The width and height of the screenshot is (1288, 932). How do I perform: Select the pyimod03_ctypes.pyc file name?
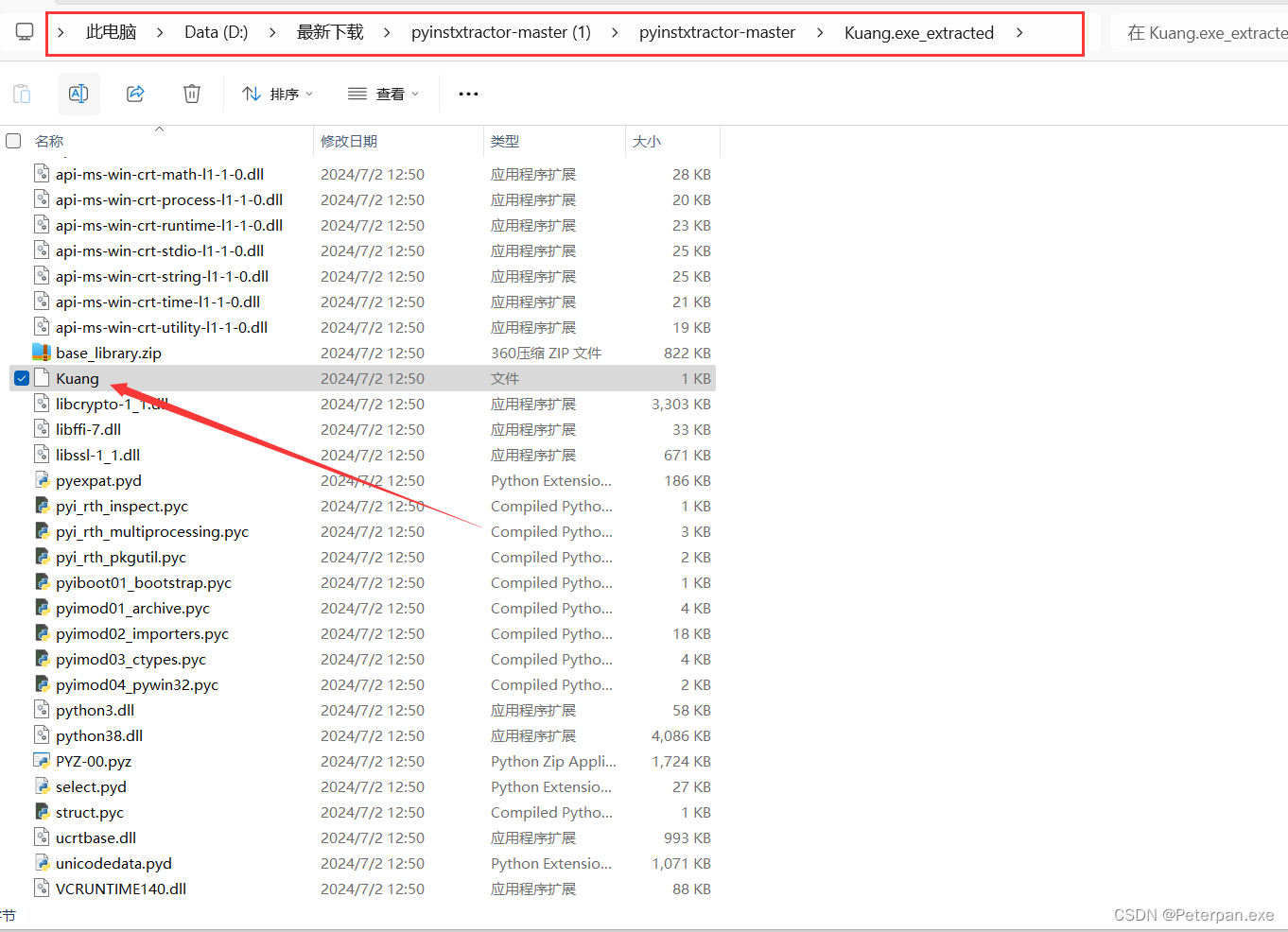(x=131, y=659)
